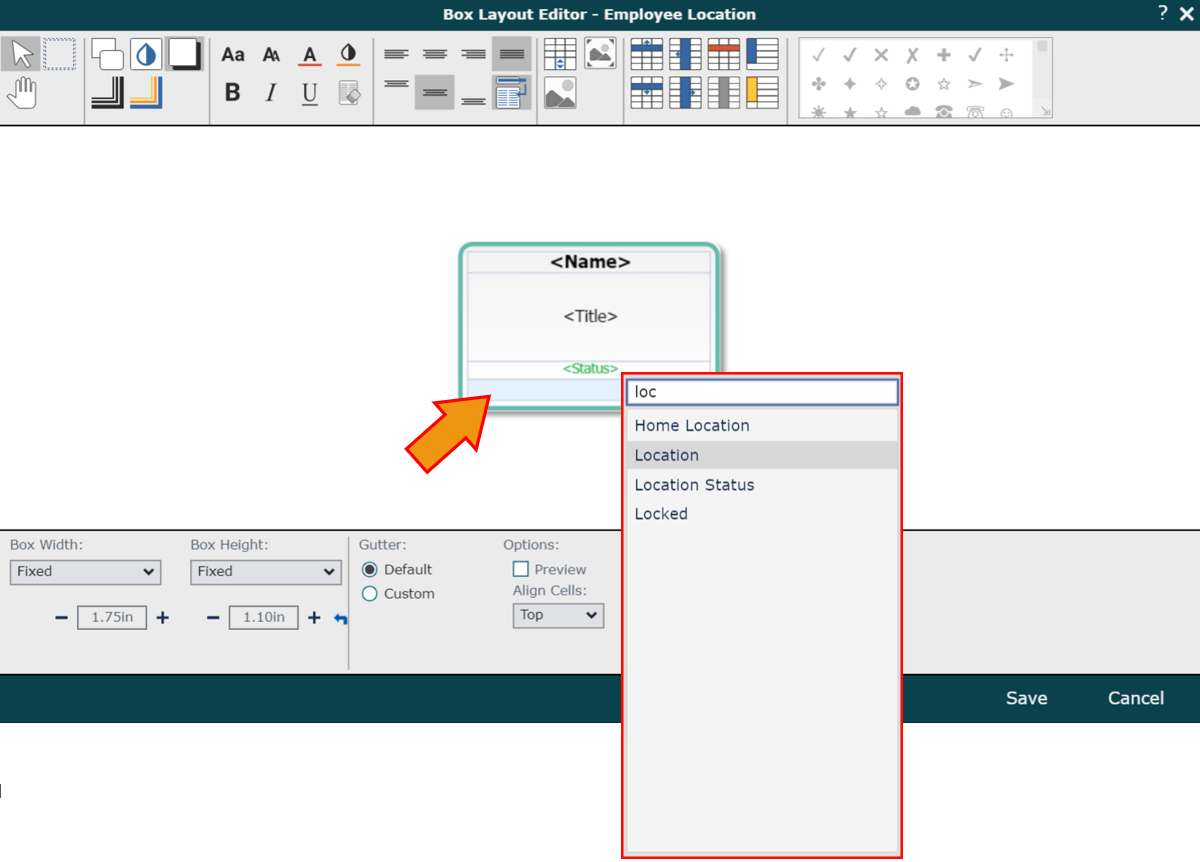Click the blue reset arrow by height
Viewport: 1200px width, 862px height.
click(341, 619)
